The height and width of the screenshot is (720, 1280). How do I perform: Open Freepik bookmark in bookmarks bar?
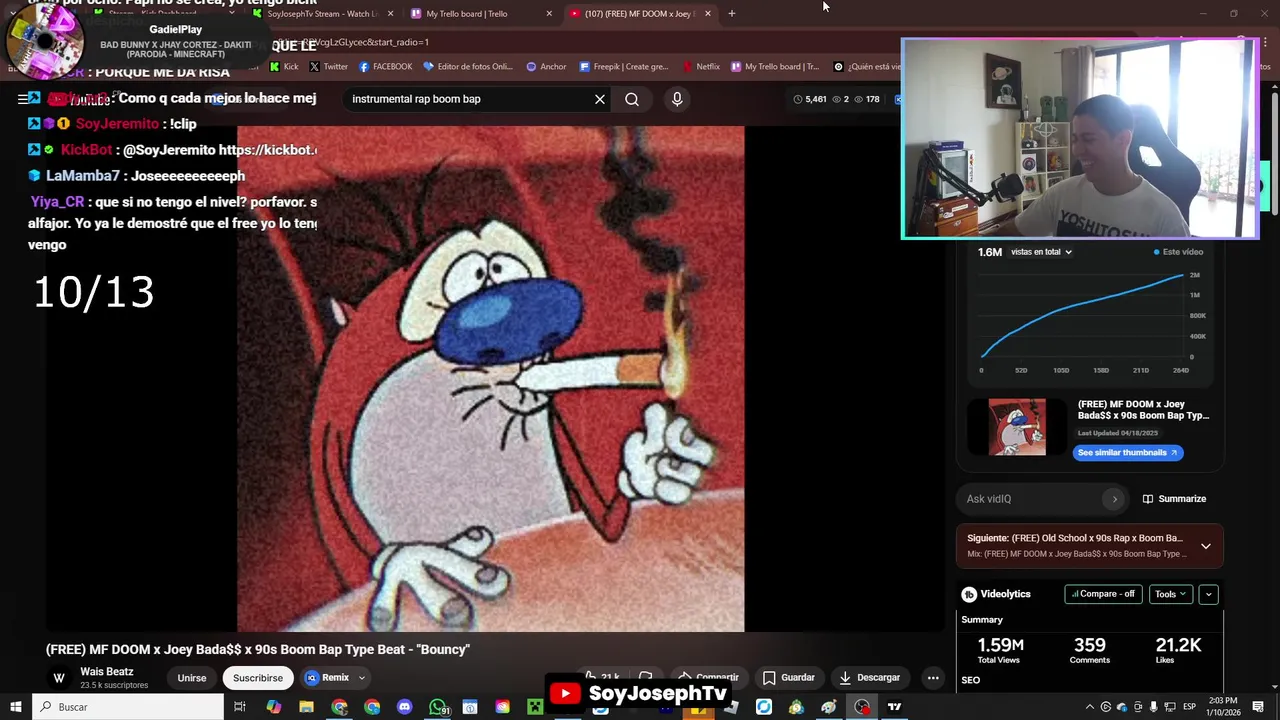pos(624,67)
